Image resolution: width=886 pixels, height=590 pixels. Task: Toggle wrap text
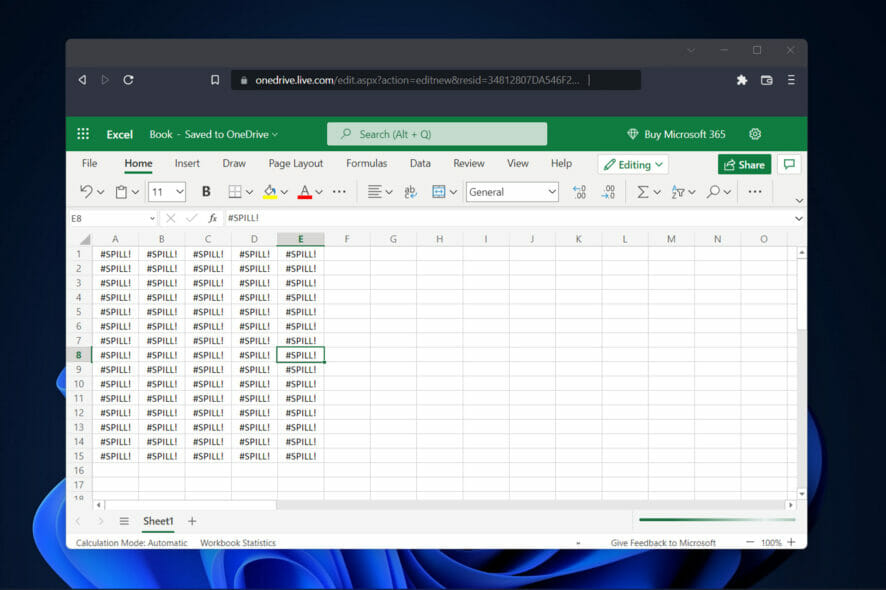coord(411,192)
